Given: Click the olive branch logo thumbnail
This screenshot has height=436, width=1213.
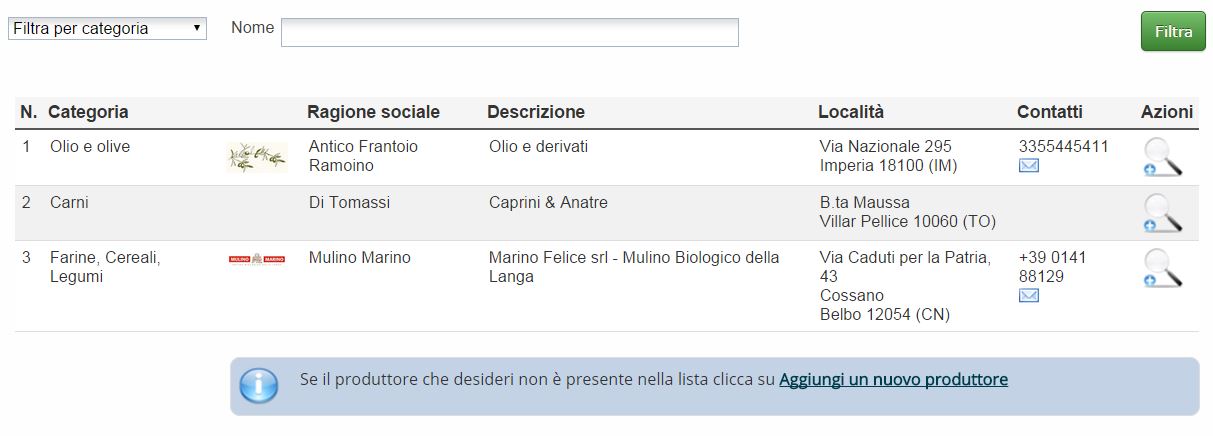Looking at the screenshot, I should coord(257,157).
